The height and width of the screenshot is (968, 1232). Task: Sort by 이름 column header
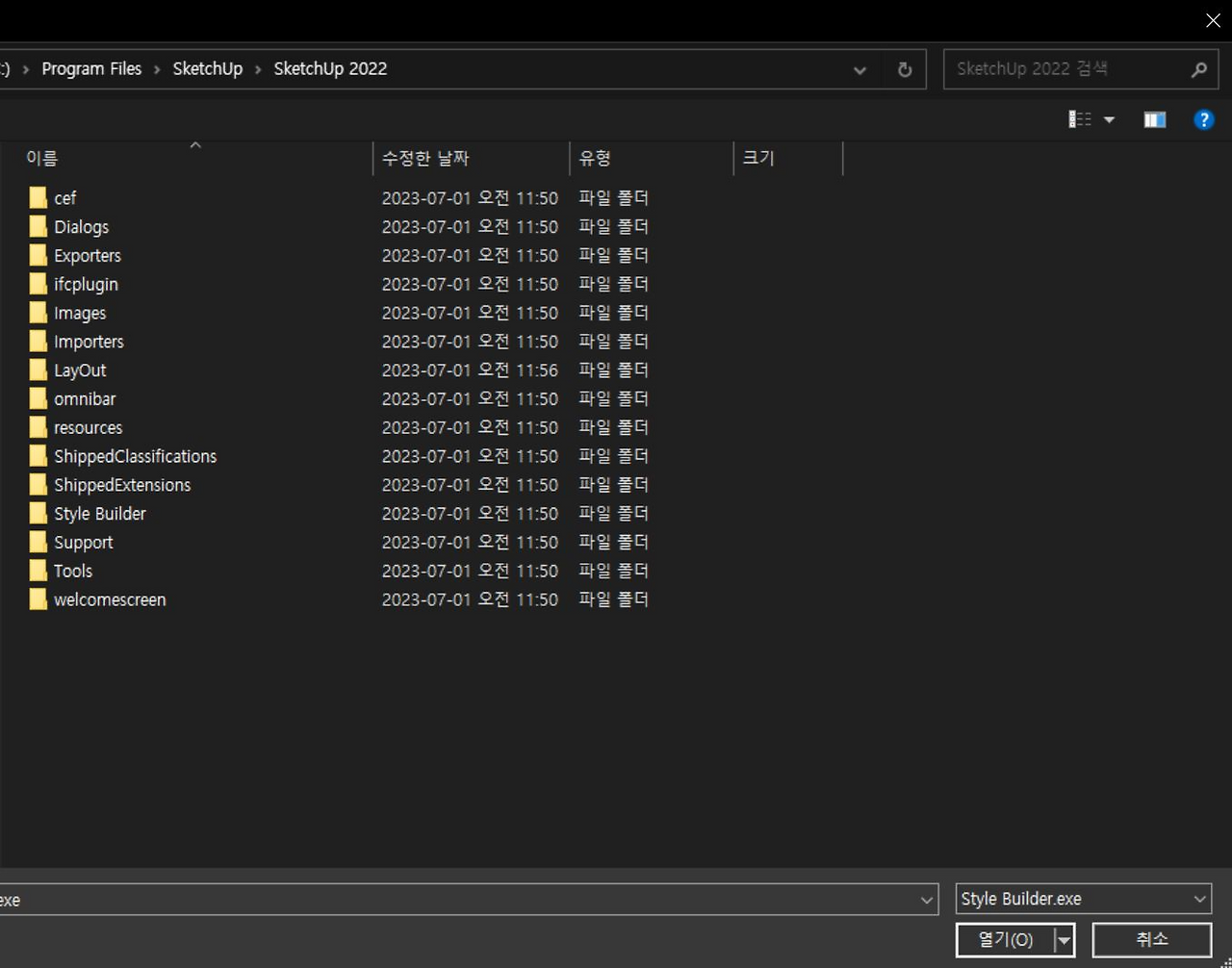tap(41, 159)
